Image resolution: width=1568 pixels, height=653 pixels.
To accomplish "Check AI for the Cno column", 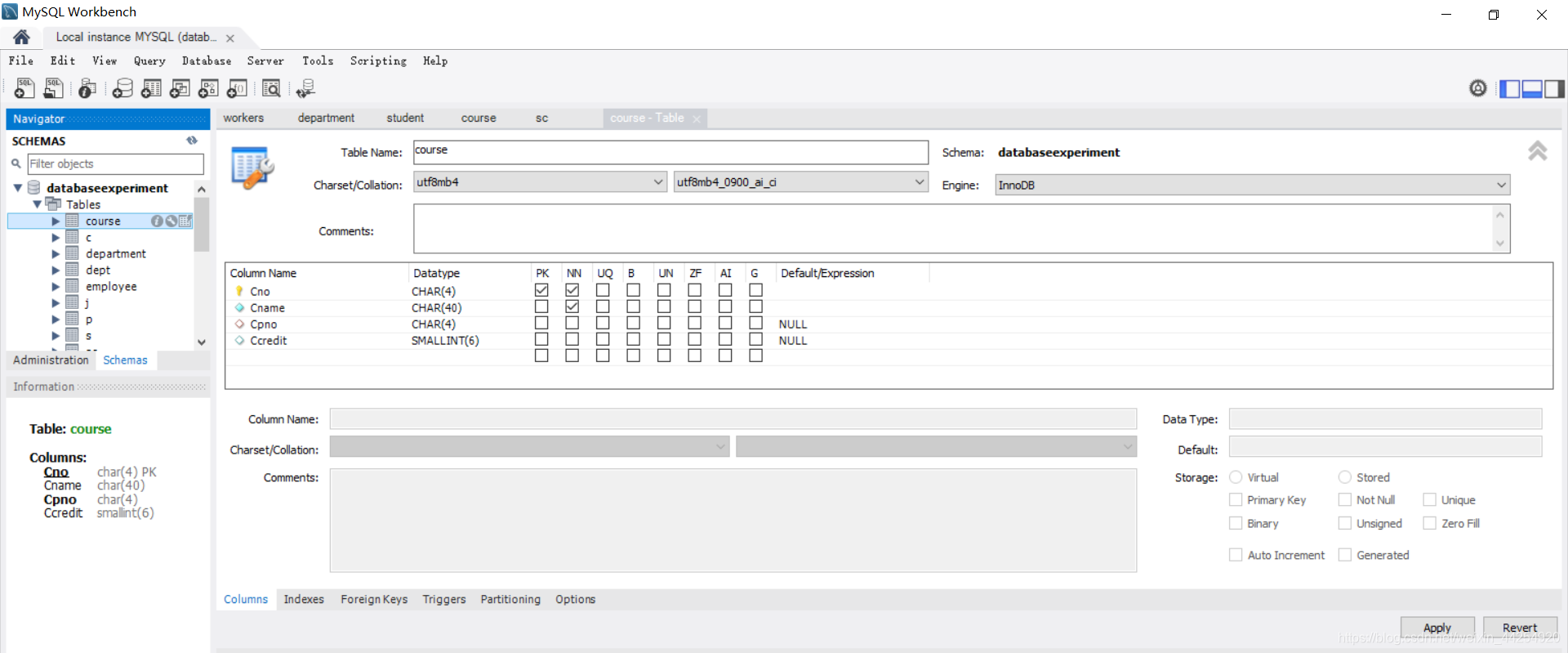I will point(725,290).
